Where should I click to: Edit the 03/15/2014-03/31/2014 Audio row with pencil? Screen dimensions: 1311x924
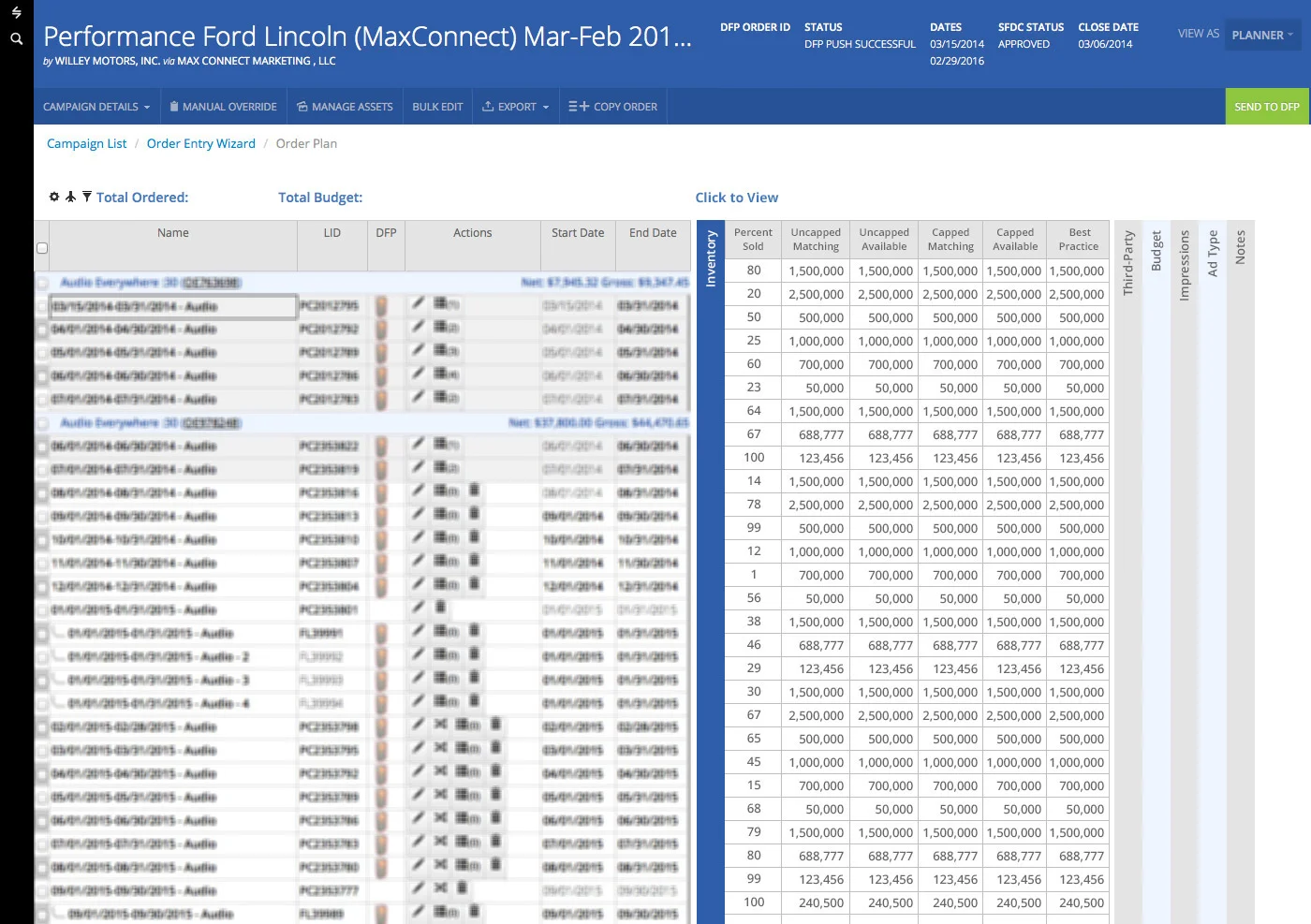click(418, 302)
